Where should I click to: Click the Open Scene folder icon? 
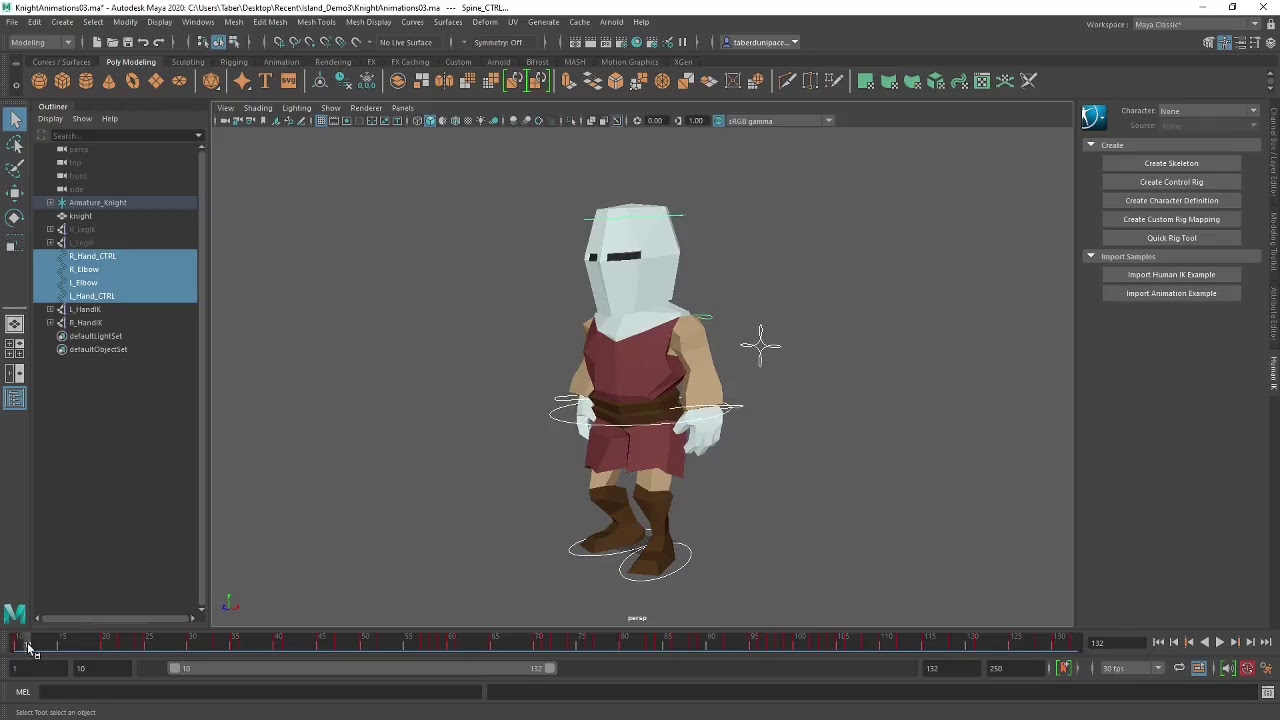[112, 42]
